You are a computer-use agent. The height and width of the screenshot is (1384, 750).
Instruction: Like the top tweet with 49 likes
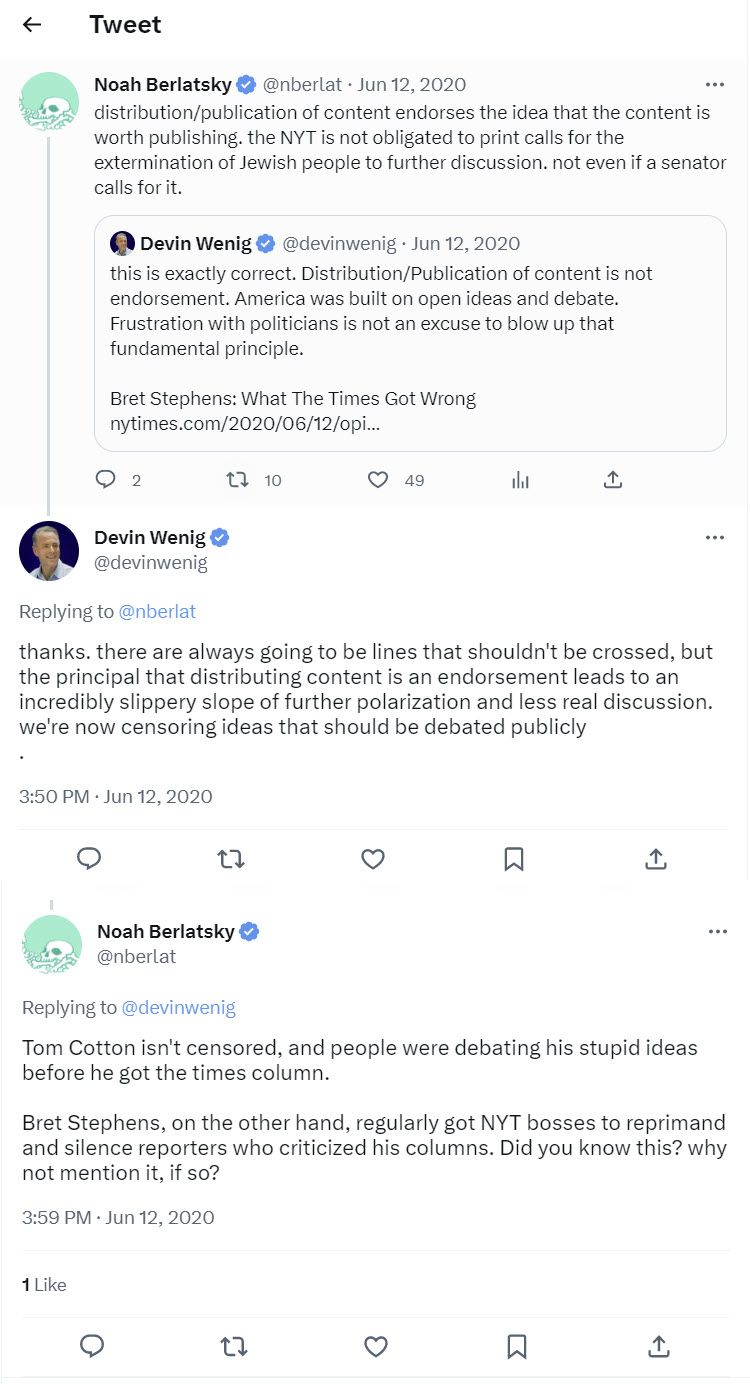pos(378,480)
